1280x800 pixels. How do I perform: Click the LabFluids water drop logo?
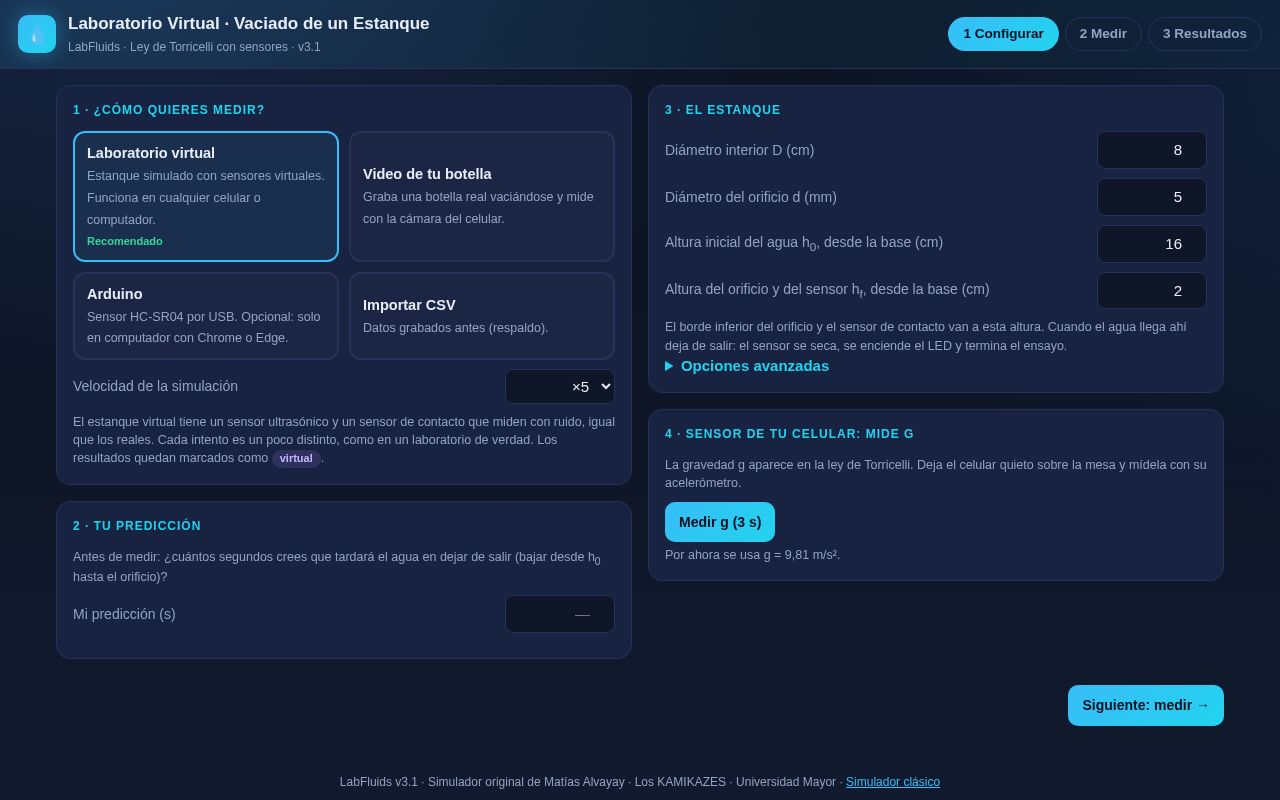(x=37, y=34)
